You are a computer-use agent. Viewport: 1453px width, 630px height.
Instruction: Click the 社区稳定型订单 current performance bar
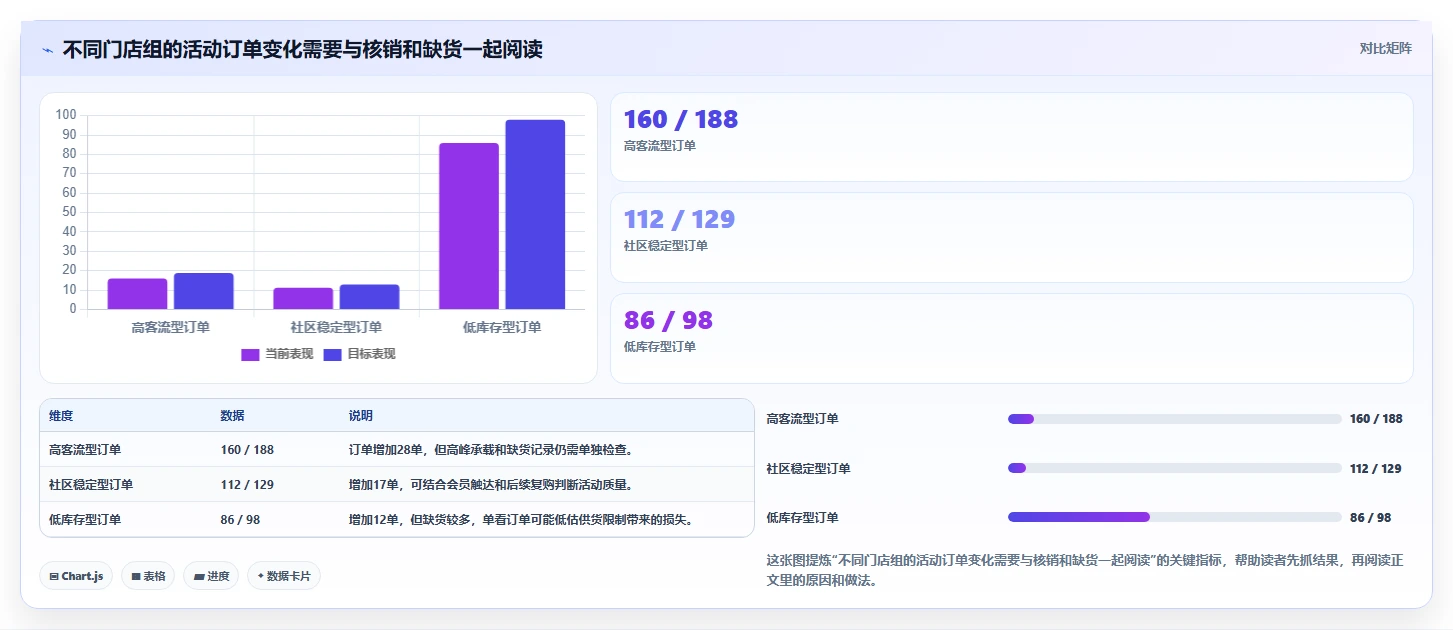pos(303,298)
